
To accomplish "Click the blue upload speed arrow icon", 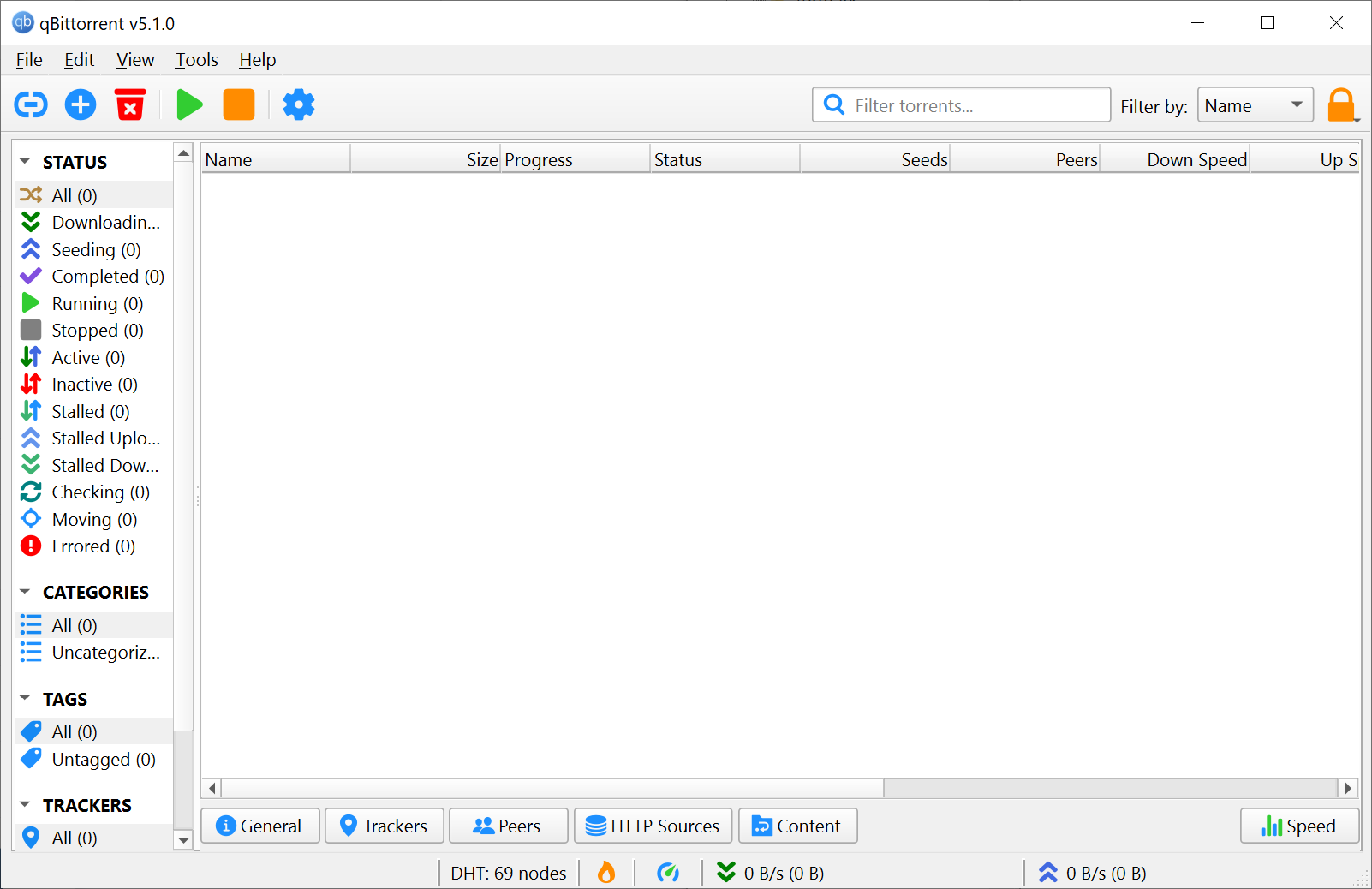I will pyautogui.click(x=1048, y=872).
